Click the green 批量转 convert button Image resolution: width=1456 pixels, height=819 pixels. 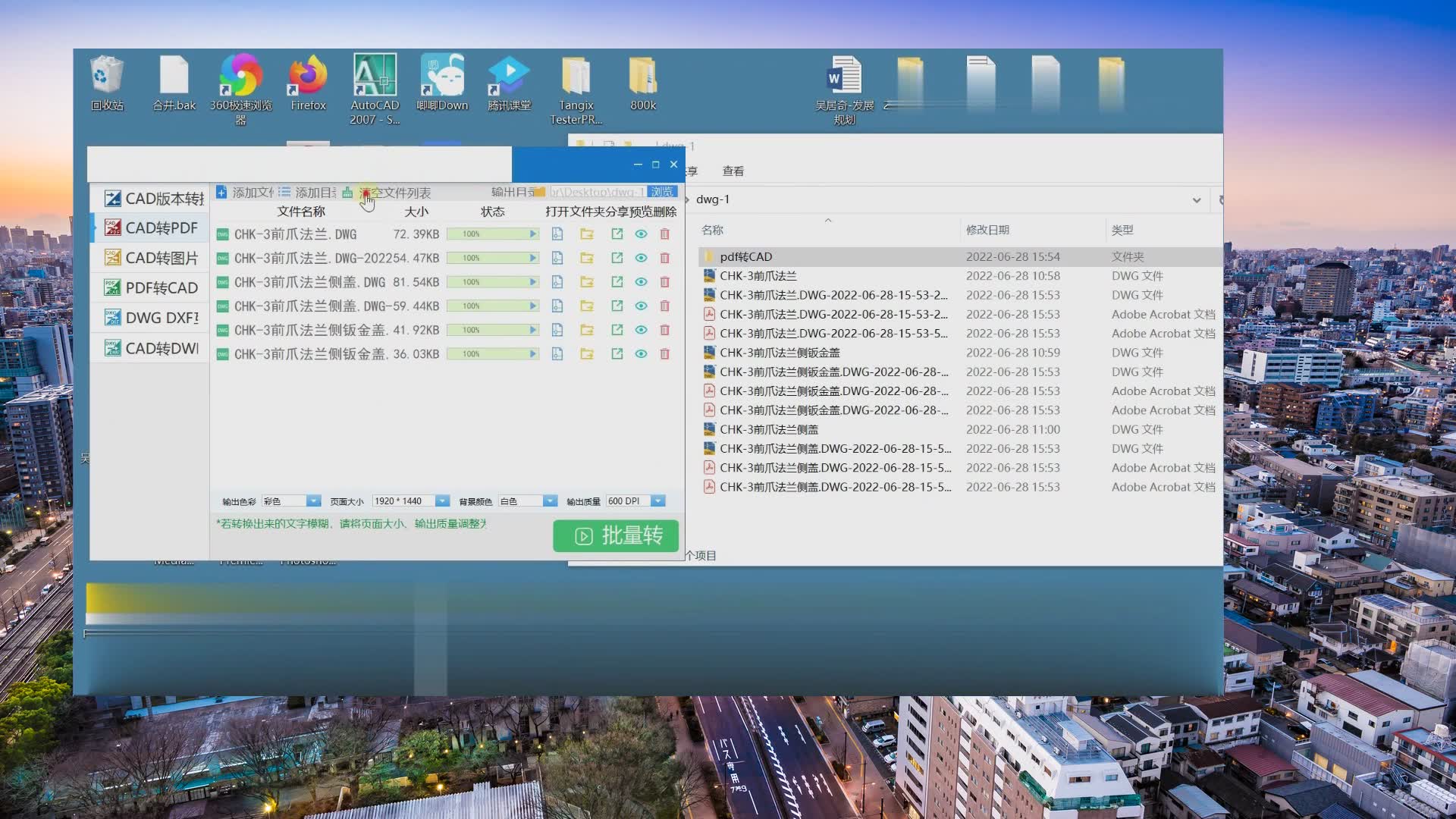point(615,536)
